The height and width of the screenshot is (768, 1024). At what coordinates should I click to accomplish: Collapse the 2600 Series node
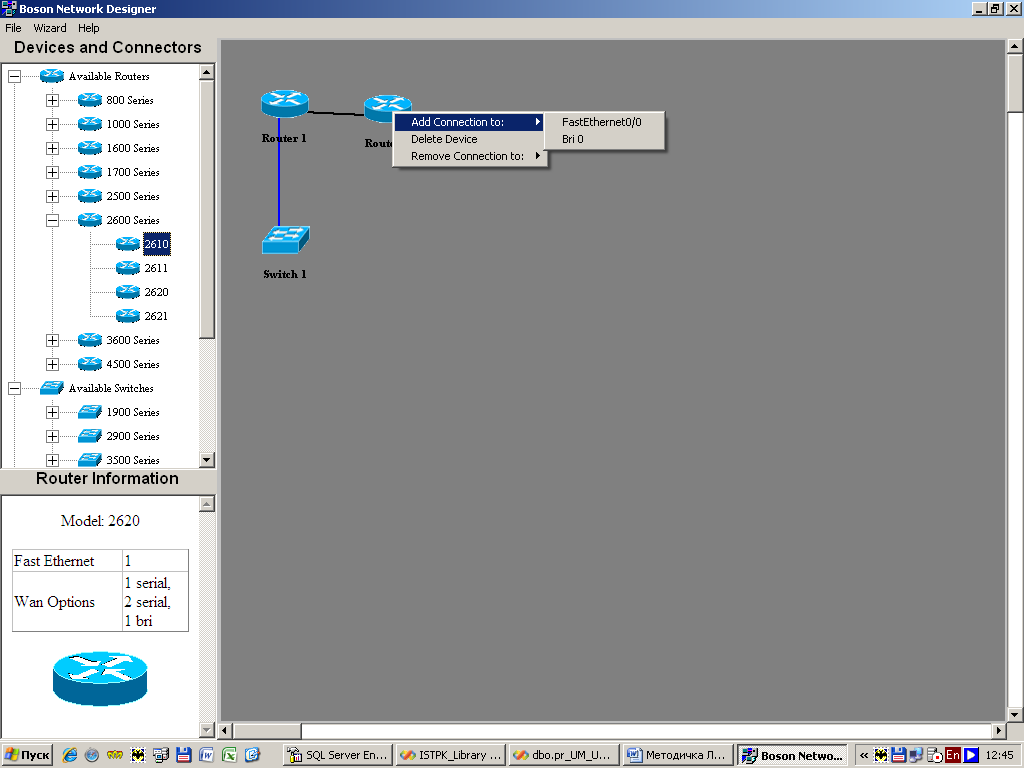52,221
